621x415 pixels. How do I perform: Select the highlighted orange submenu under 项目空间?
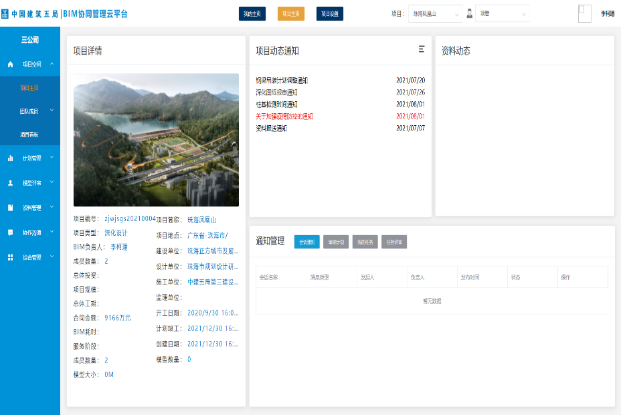pyautogui.click(x=30, y=88)
